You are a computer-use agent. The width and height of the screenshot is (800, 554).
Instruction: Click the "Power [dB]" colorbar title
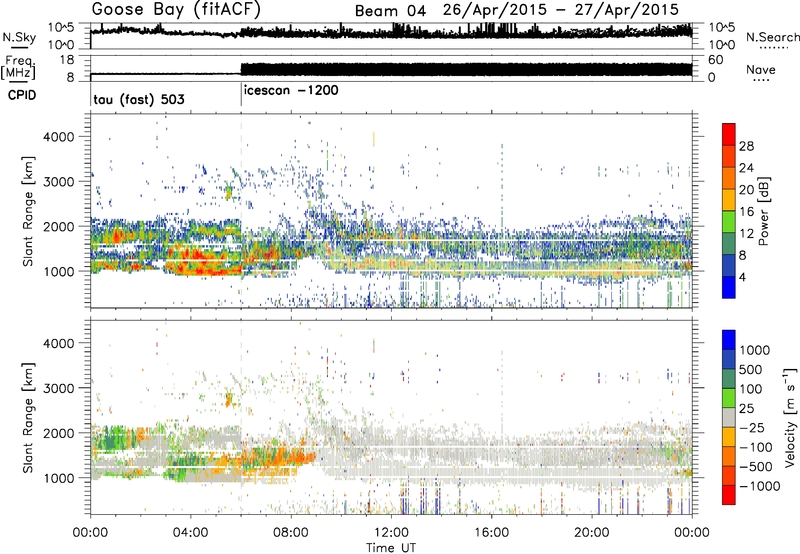(764, 211)
